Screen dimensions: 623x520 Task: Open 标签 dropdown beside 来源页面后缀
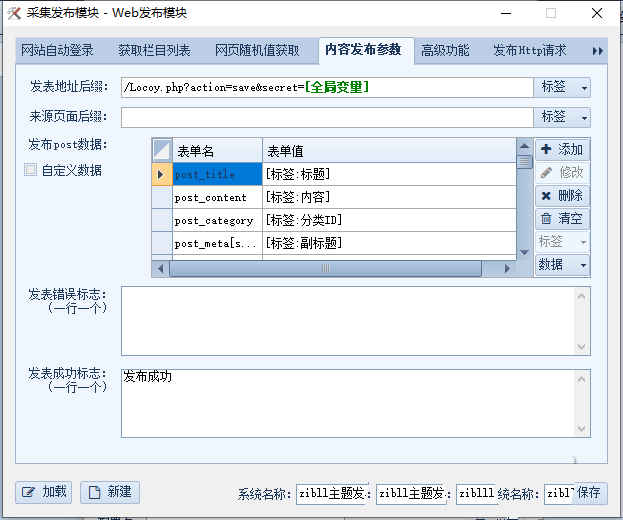click(x=563, y=117)
